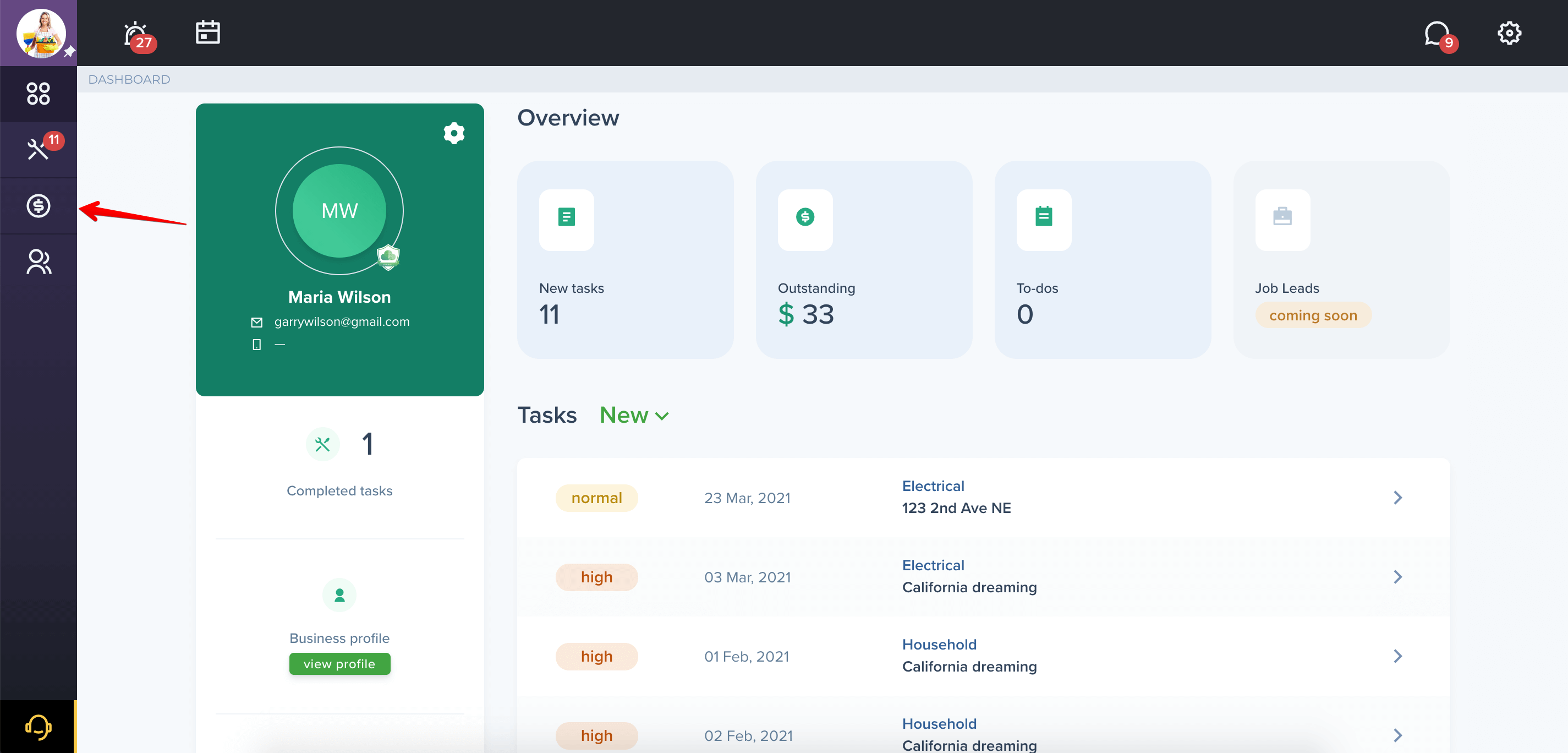The width and height of the screenshot is (1568, 753).
Task: Open the payments dollar icon in sidebar
Action: (x=38, y=206)
